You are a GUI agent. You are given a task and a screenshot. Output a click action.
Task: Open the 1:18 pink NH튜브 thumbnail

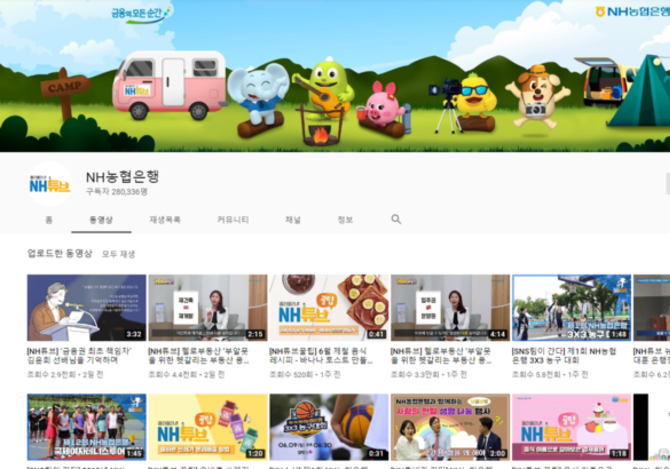click(x=572, y=427)
